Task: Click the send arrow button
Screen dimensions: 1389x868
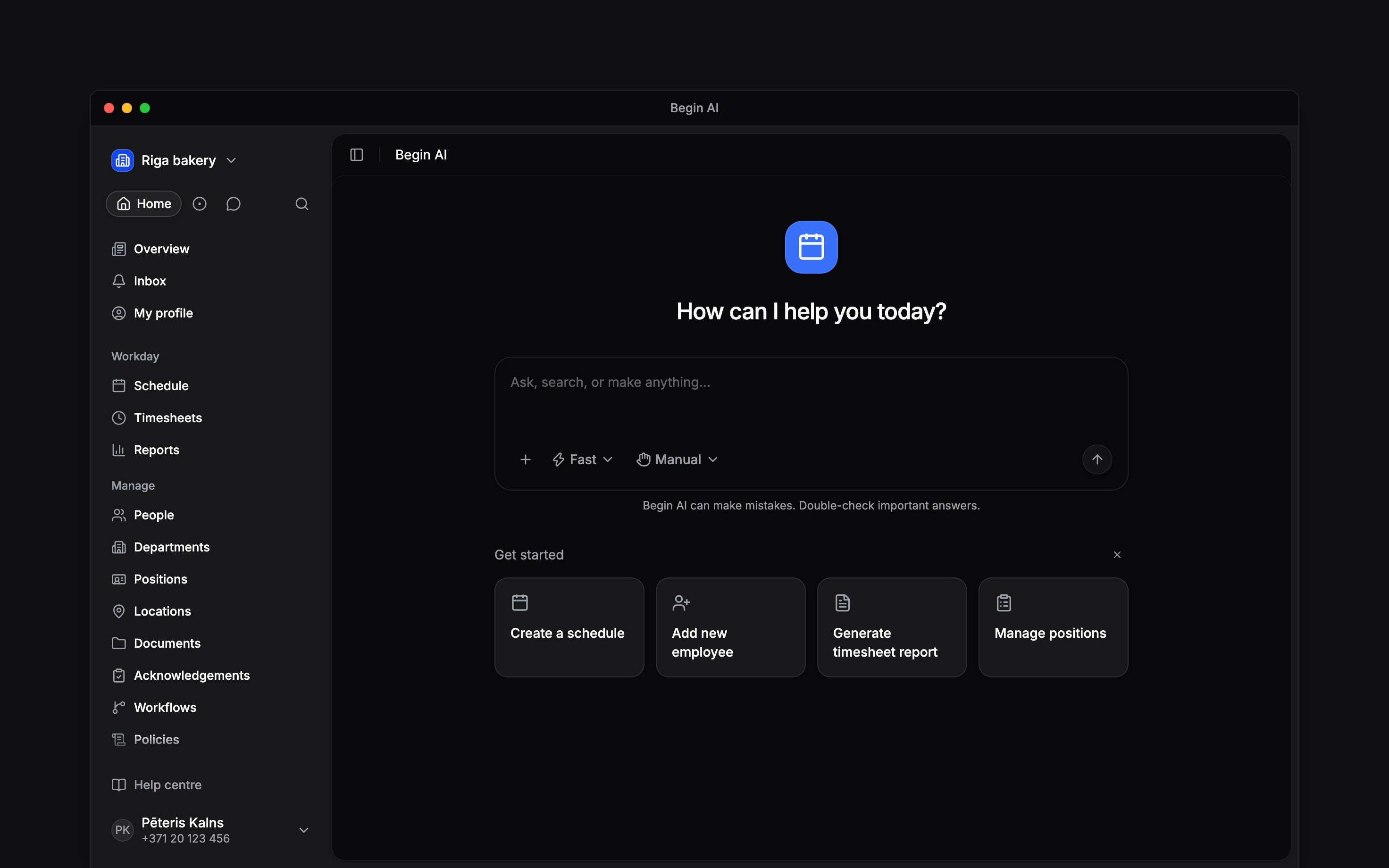Action: (x=1097, y=459)
